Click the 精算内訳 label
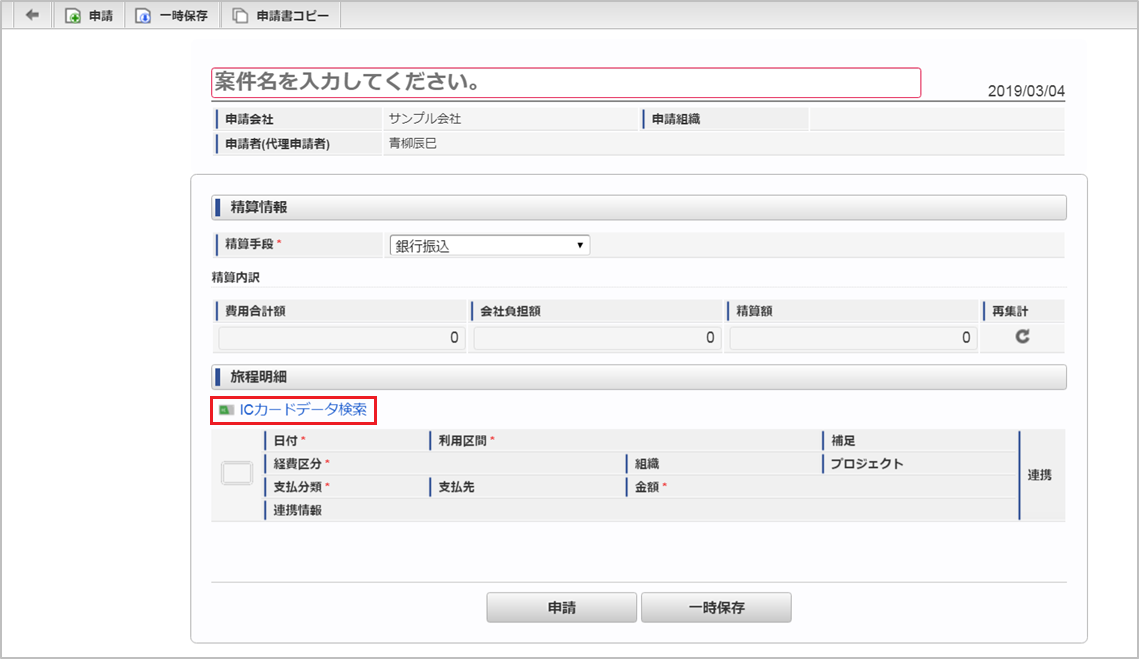The width and height of the screenshot is (1139, 659). click(x=235, y=277)
